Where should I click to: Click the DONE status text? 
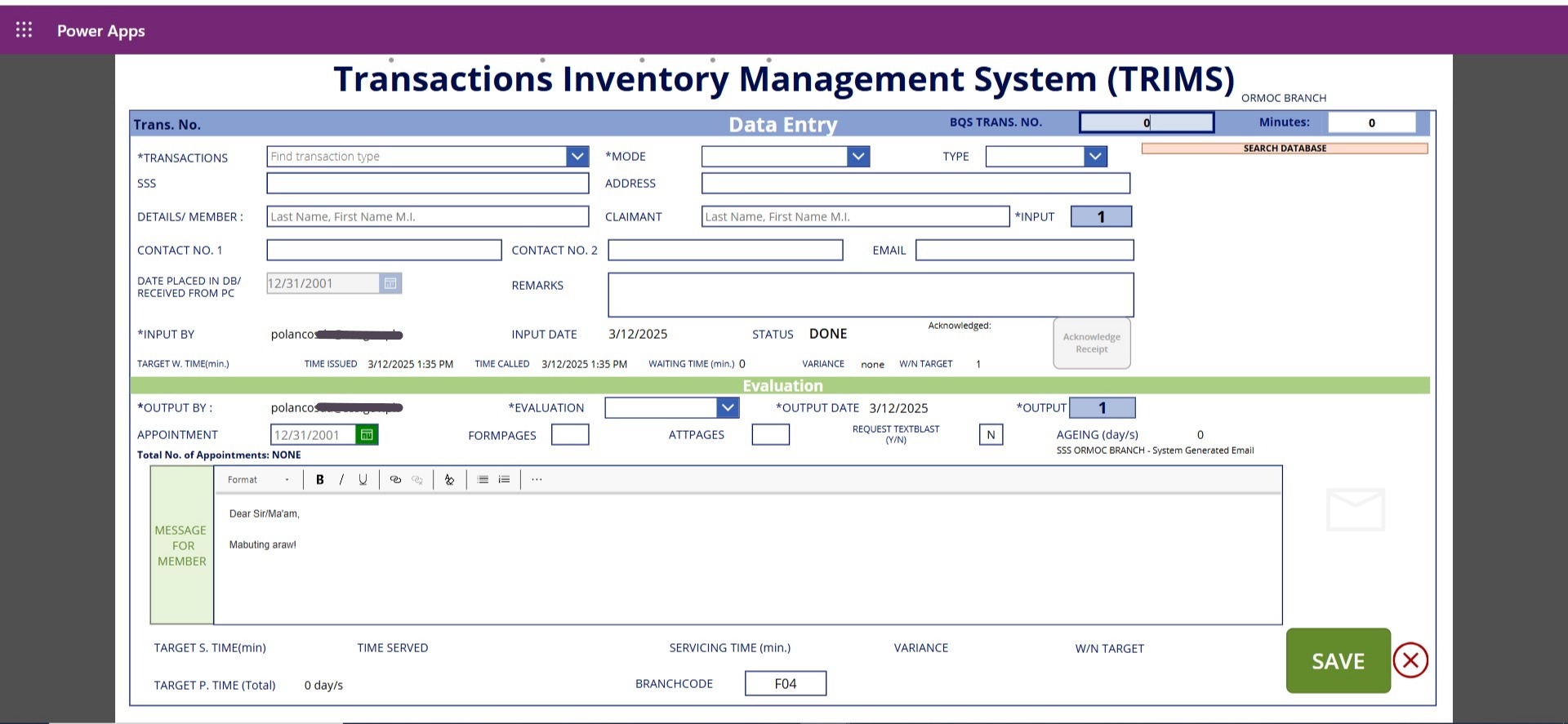click(x=828, y=334)
